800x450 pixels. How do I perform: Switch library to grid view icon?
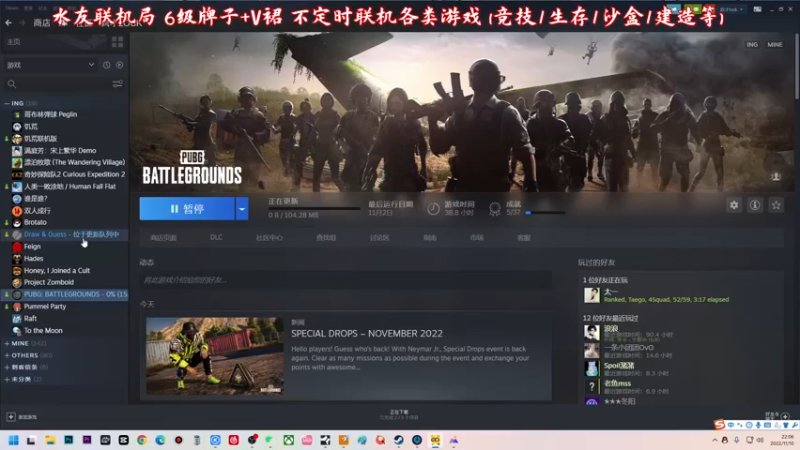pyautogui.click(x=117, y=42)
